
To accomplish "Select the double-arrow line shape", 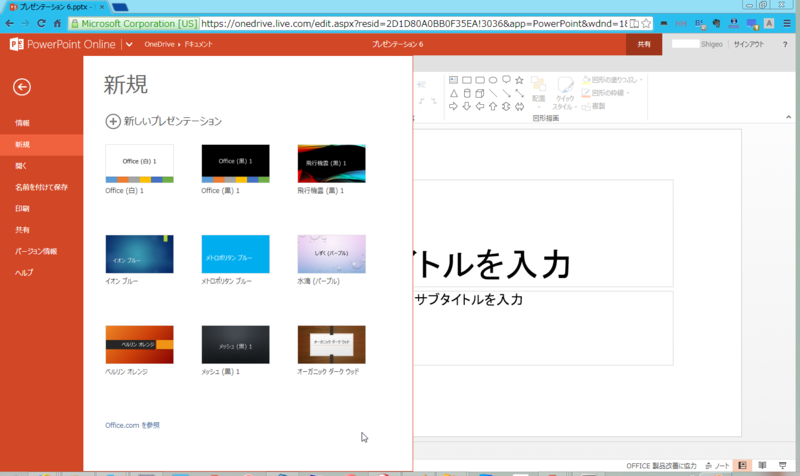I will pos(519,93).
